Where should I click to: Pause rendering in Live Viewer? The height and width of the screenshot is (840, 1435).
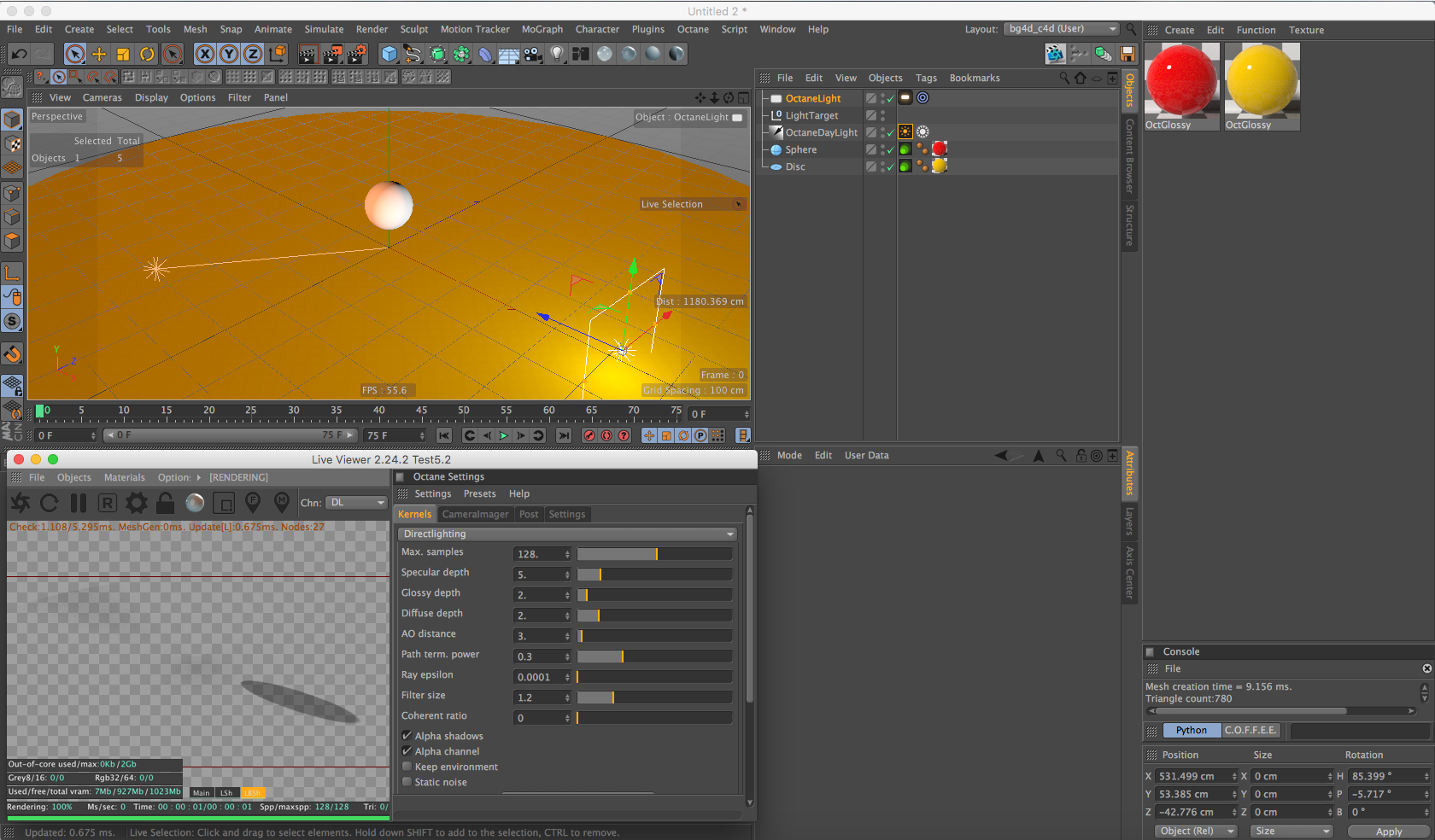tap(79, 503)
